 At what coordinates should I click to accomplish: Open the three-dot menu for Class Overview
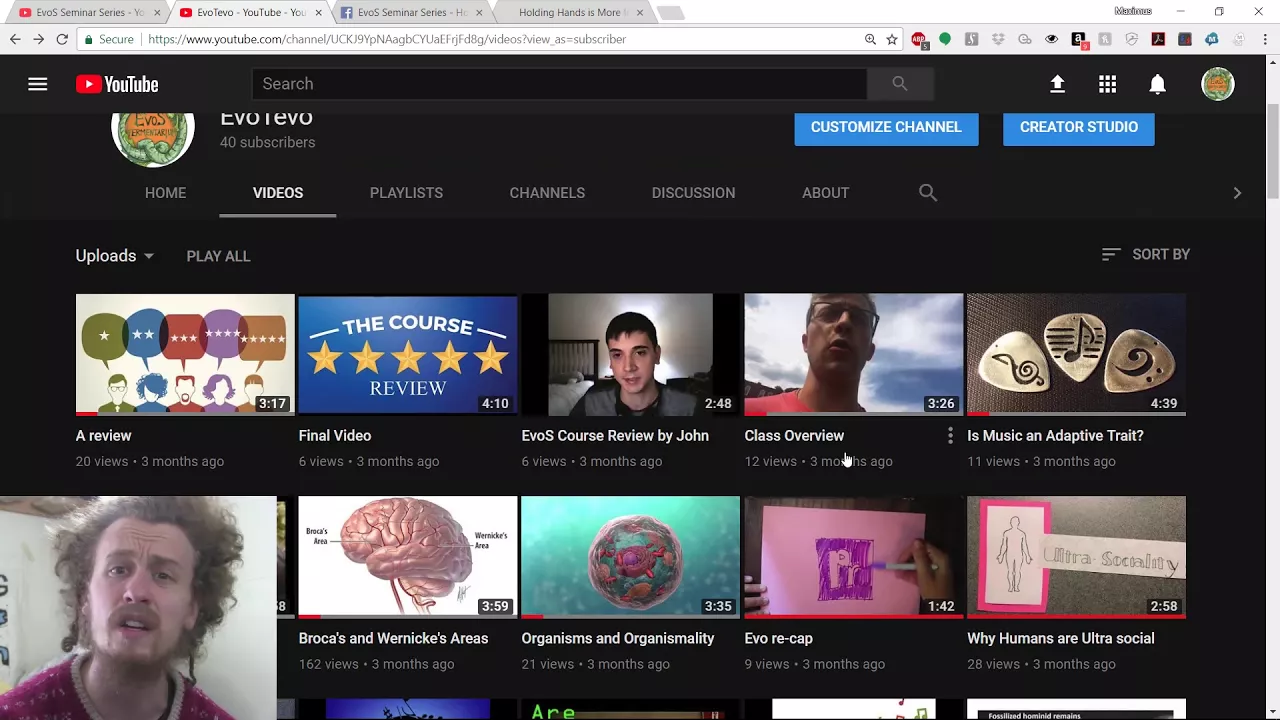(950, 436)
